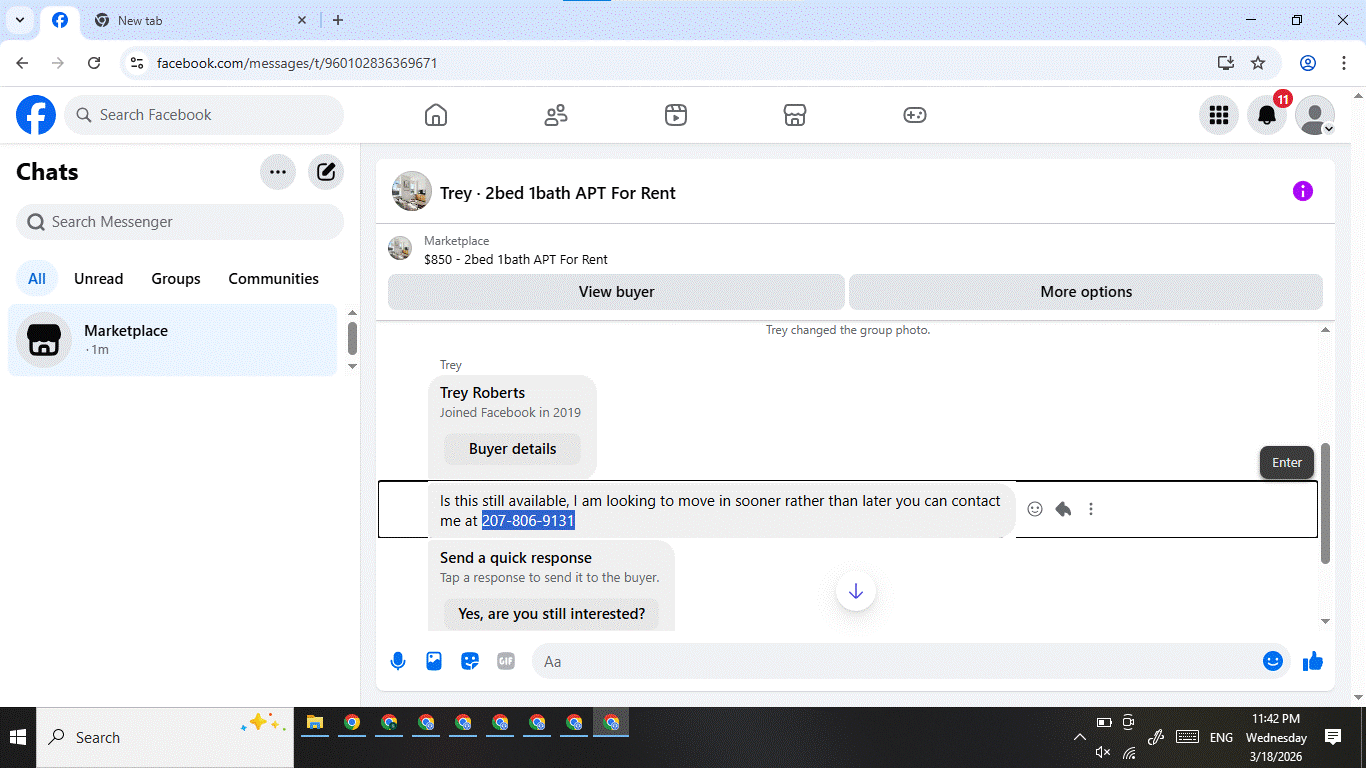This screenshot has width=1366, height=768.
Task: Open emoji picker in message box
Action: [x=1273, y=661]
